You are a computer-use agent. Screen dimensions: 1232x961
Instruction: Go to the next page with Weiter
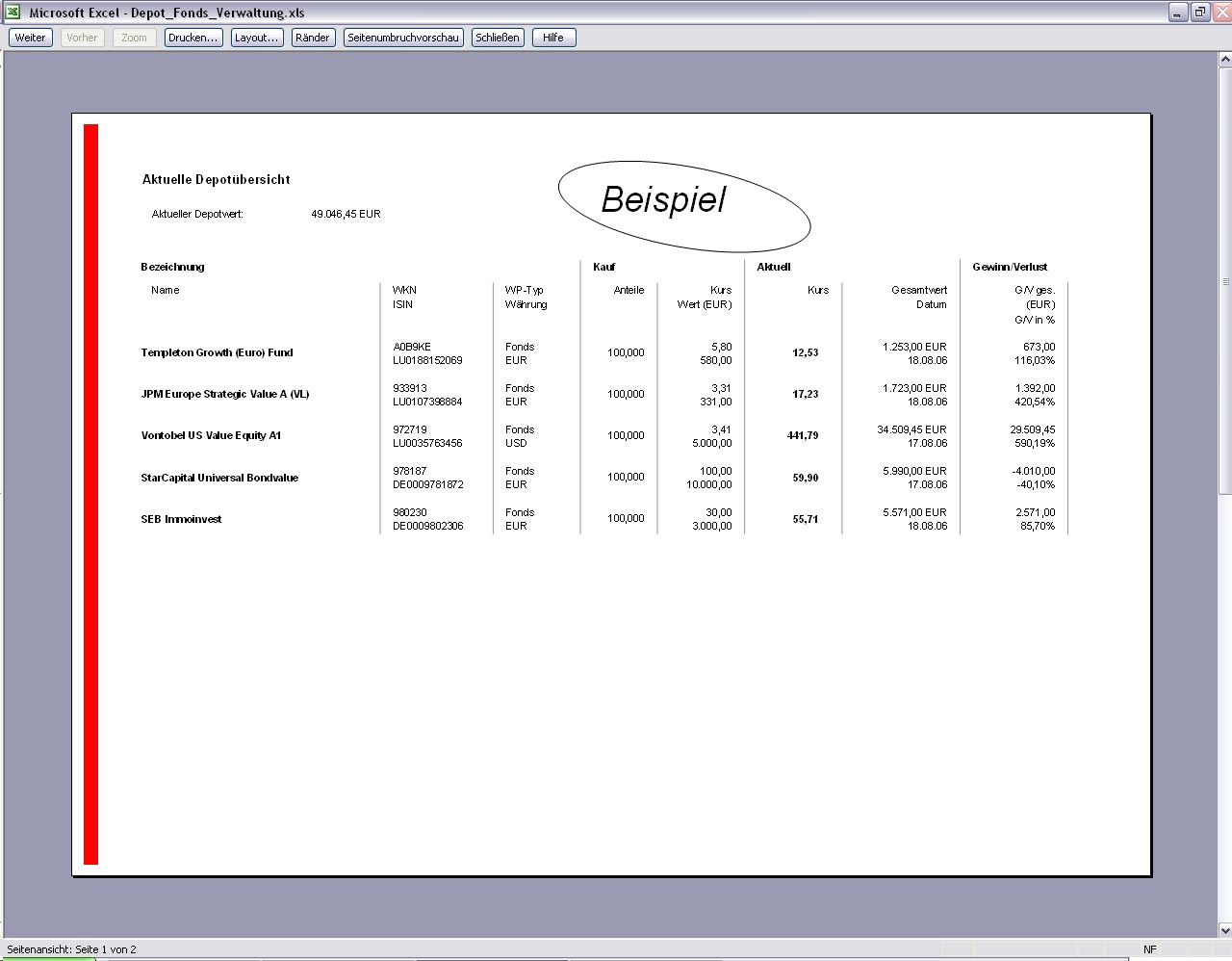click(30, 38)
